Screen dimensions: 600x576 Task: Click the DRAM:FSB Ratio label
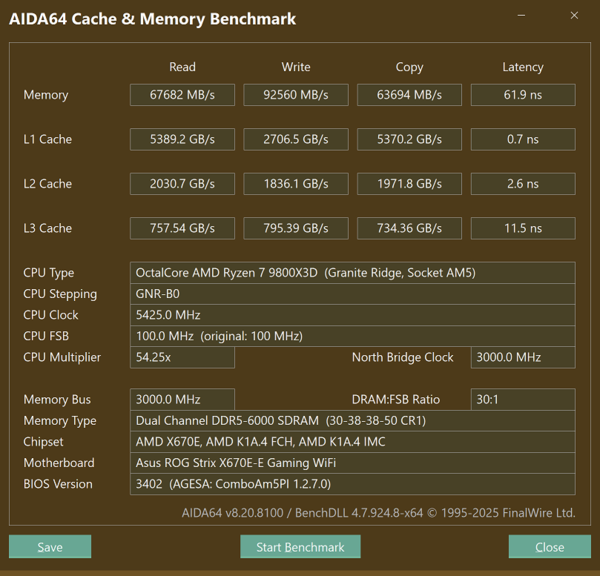[x=396, y=399]
